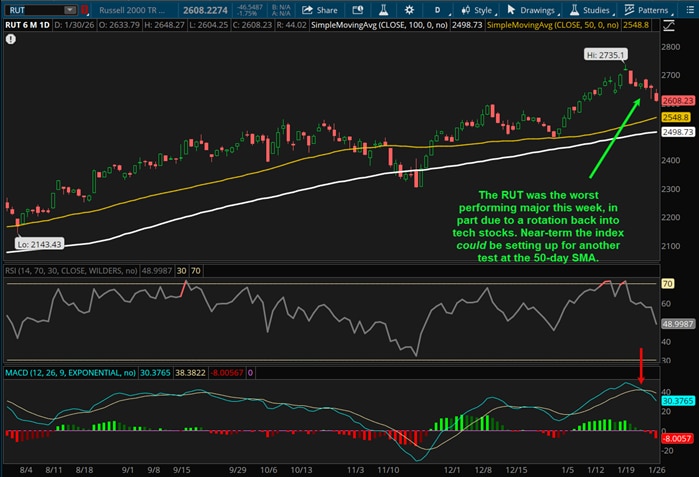Click the range value 'R: 44.02'

pos(292,25)
